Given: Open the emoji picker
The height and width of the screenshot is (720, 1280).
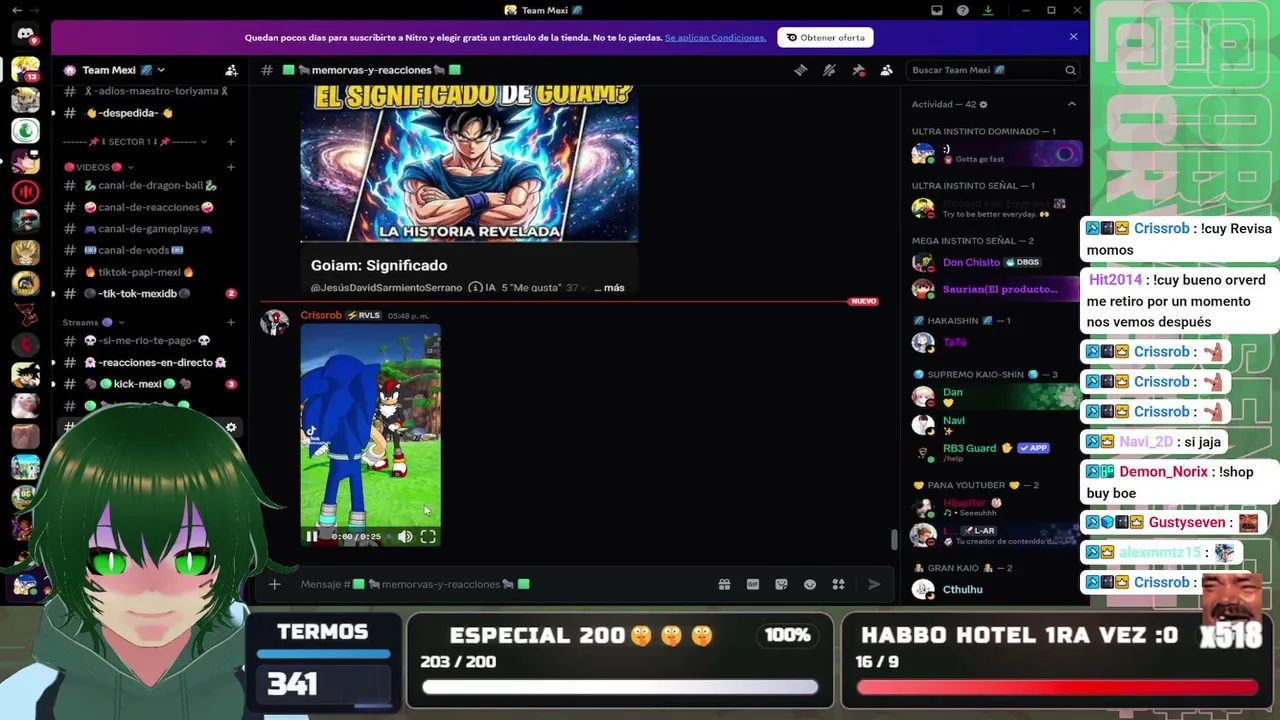Looking at the screenshot, I should 810,584.
